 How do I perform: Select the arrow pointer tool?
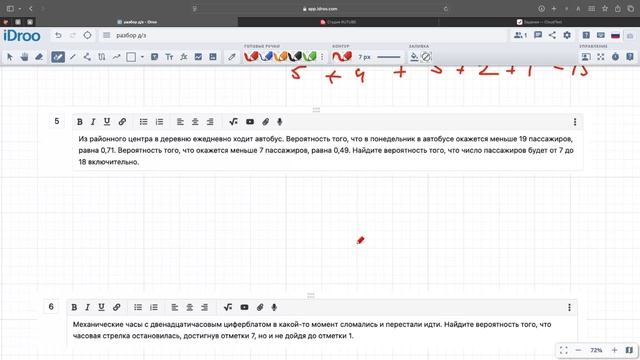(10, 57)
